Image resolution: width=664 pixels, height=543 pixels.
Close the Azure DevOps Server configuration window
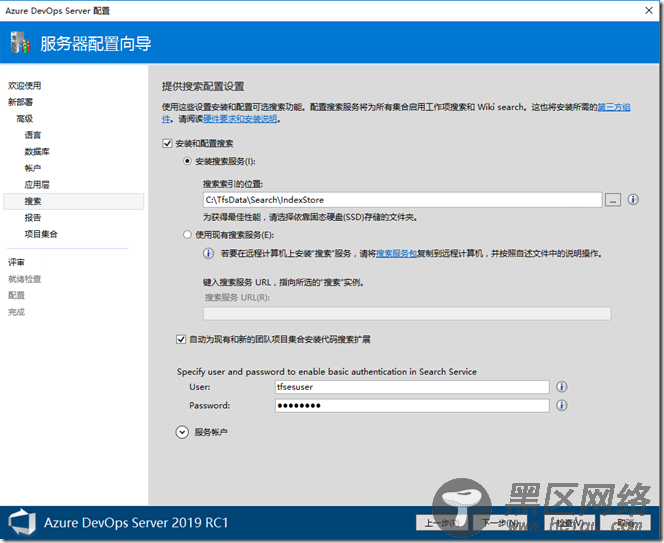coord(649,10)
